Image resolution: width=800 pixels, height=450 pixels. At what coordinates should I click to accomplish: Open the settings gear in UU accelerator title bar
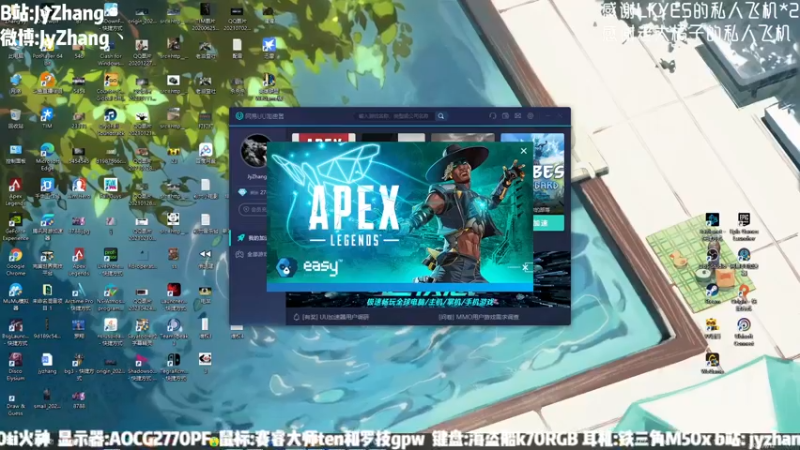point(531,116)
